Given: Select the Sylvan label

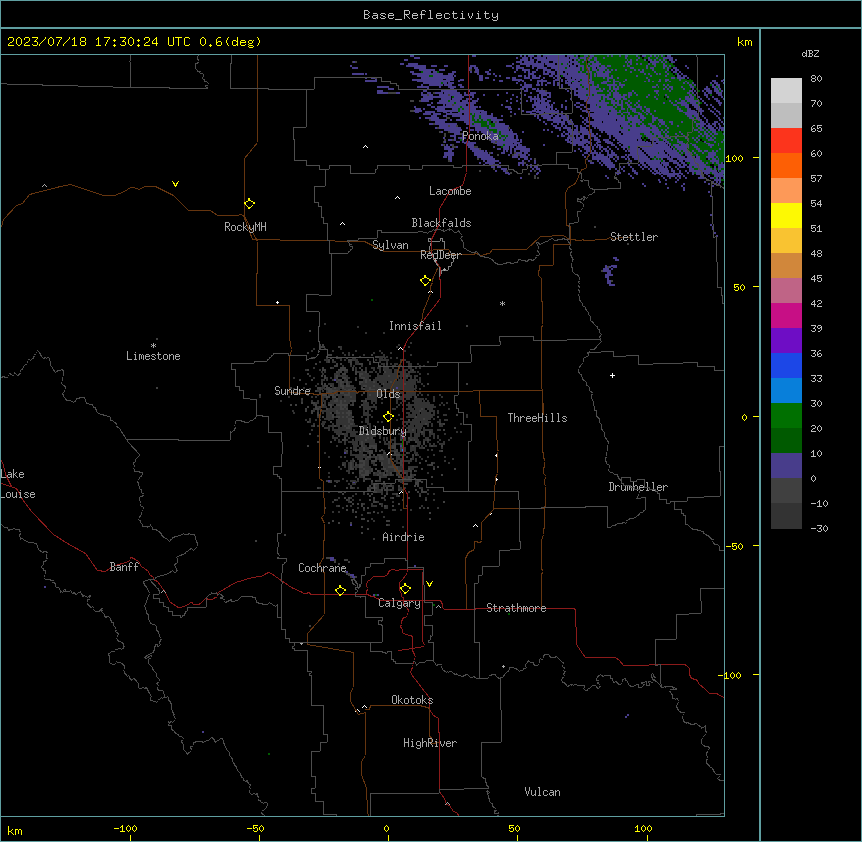Looking at the screenshot, I should [390, 245].
